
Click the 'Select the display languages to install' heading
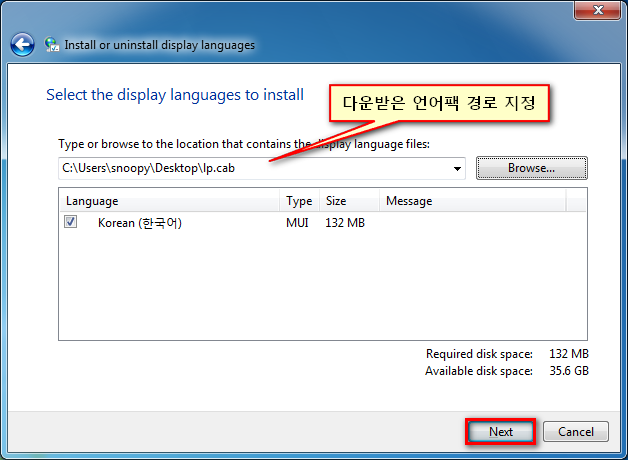175,95
